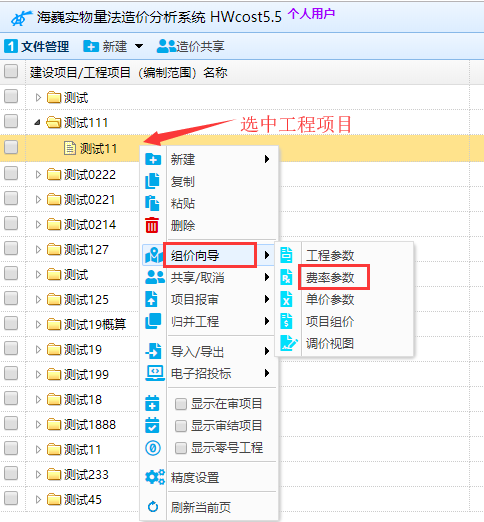
Task: Select 费率参数 in the submenu
Action: coord(330,277)
